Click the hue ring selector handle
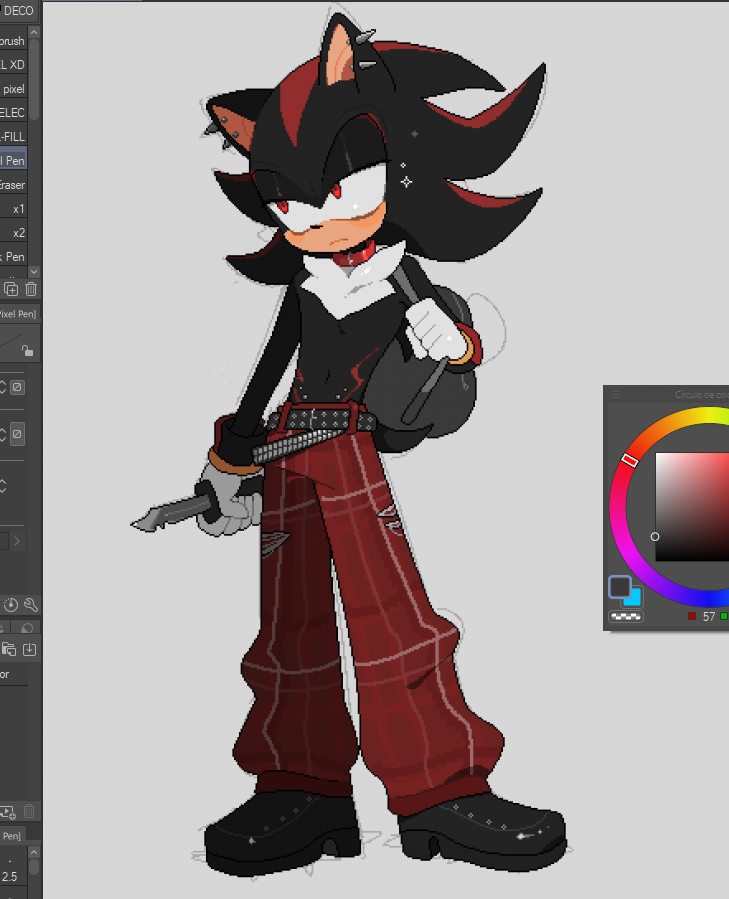729x899 pixels. (630, 460)
